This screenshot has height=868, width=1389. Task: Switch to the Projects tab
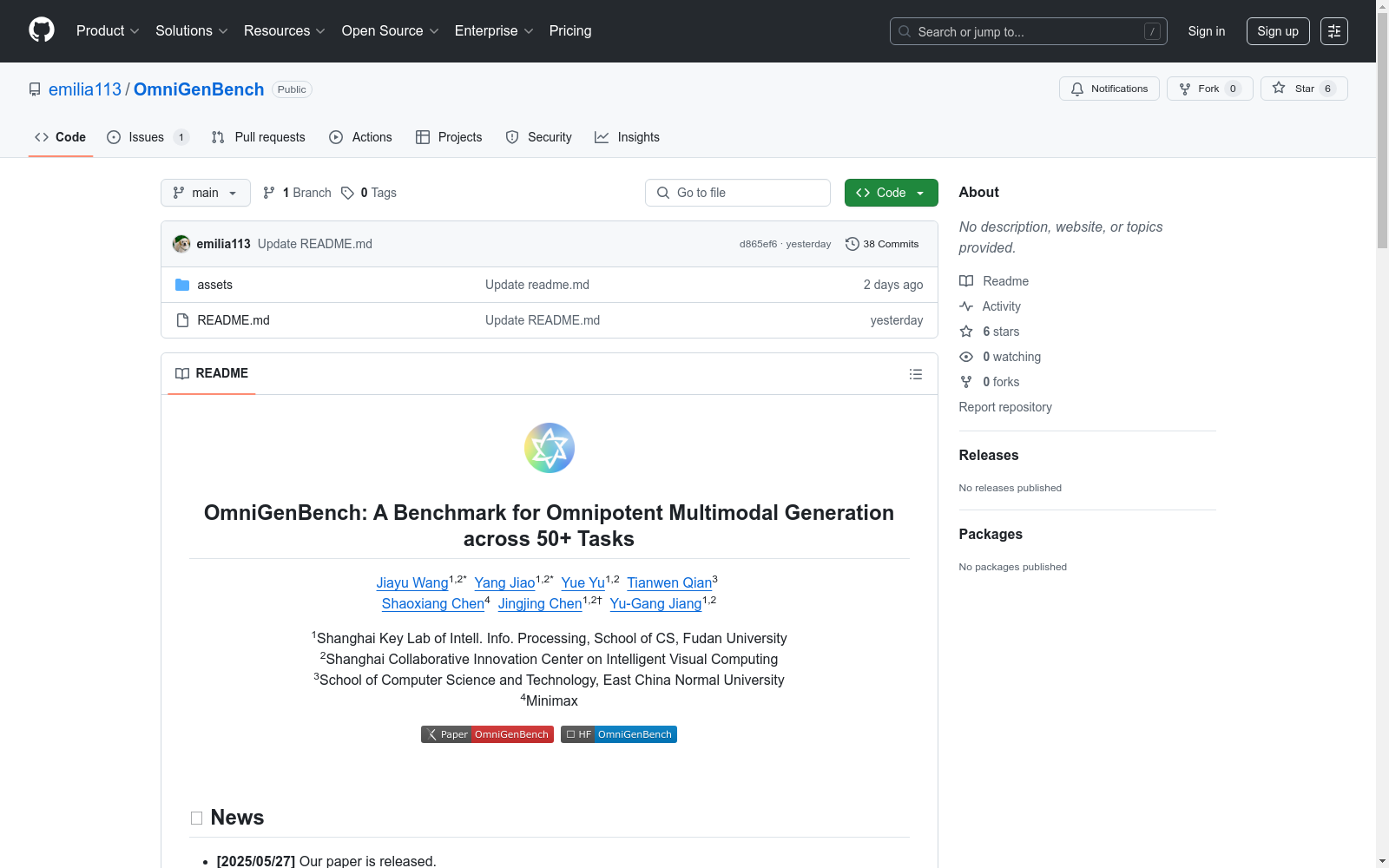(449, 137)
